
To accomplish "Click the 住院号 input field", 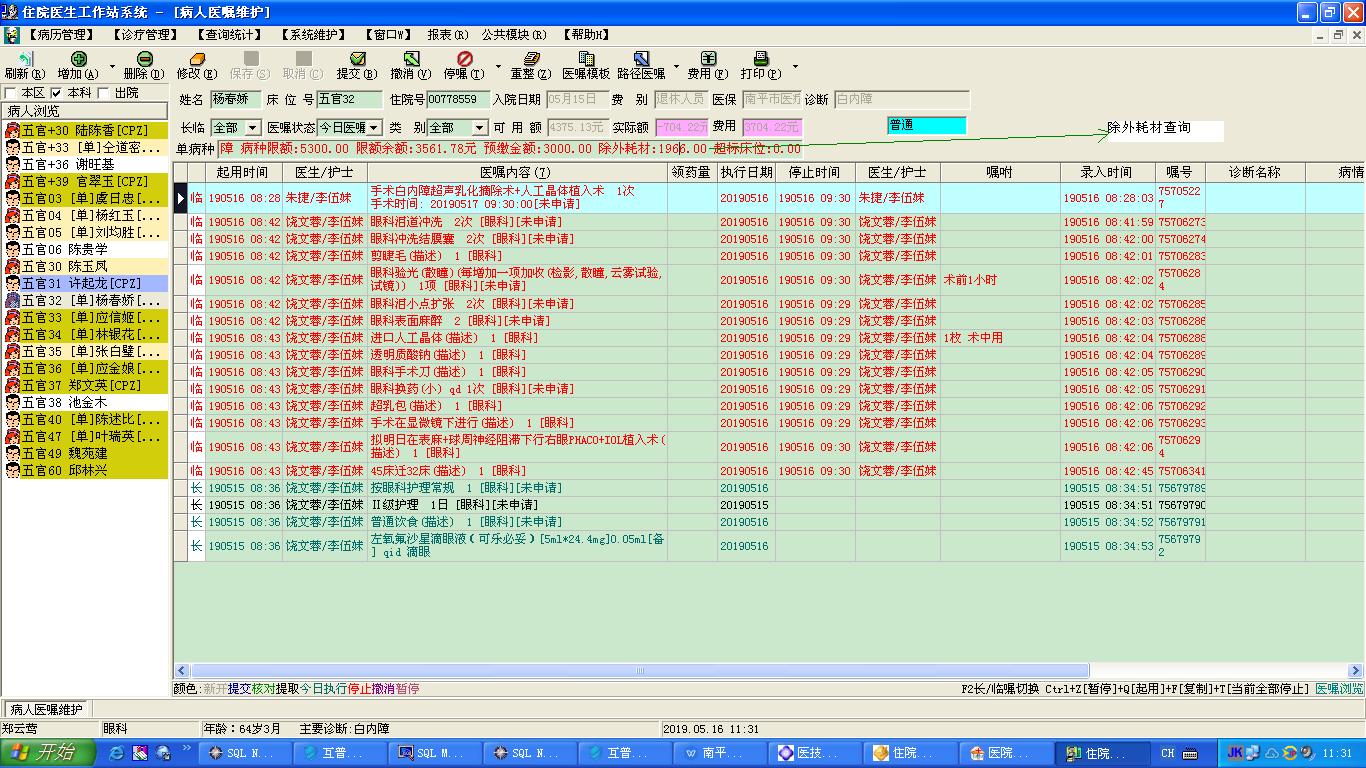I will (457, 99).
